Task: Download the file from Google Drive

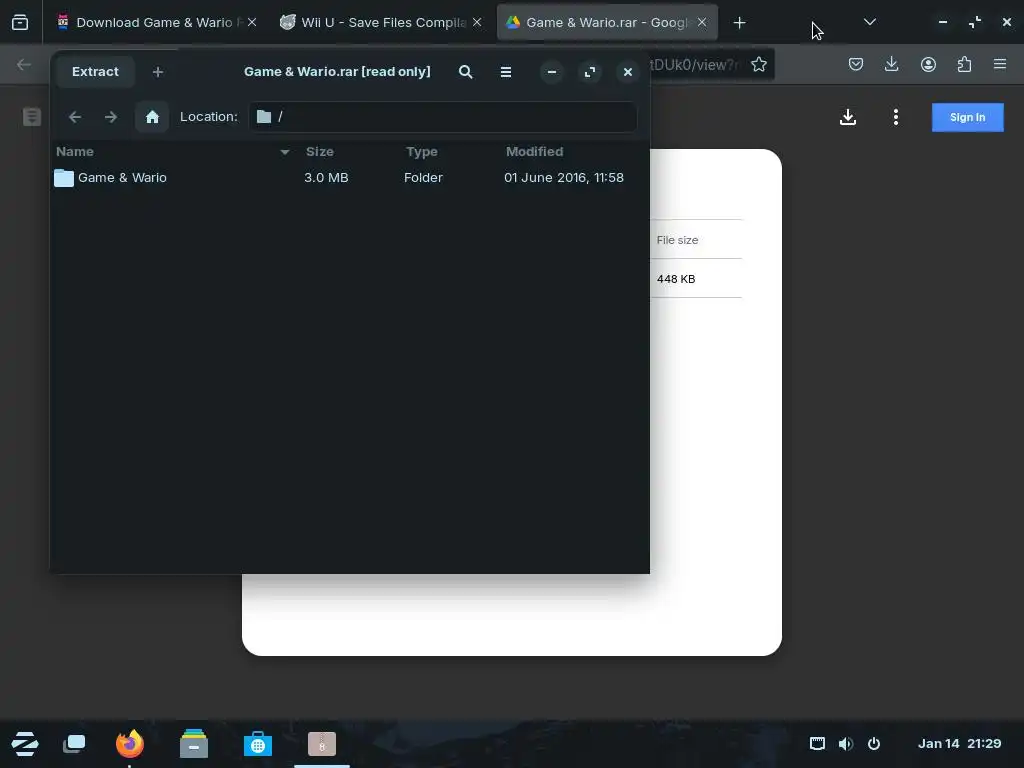Action: tap(848, 118)
